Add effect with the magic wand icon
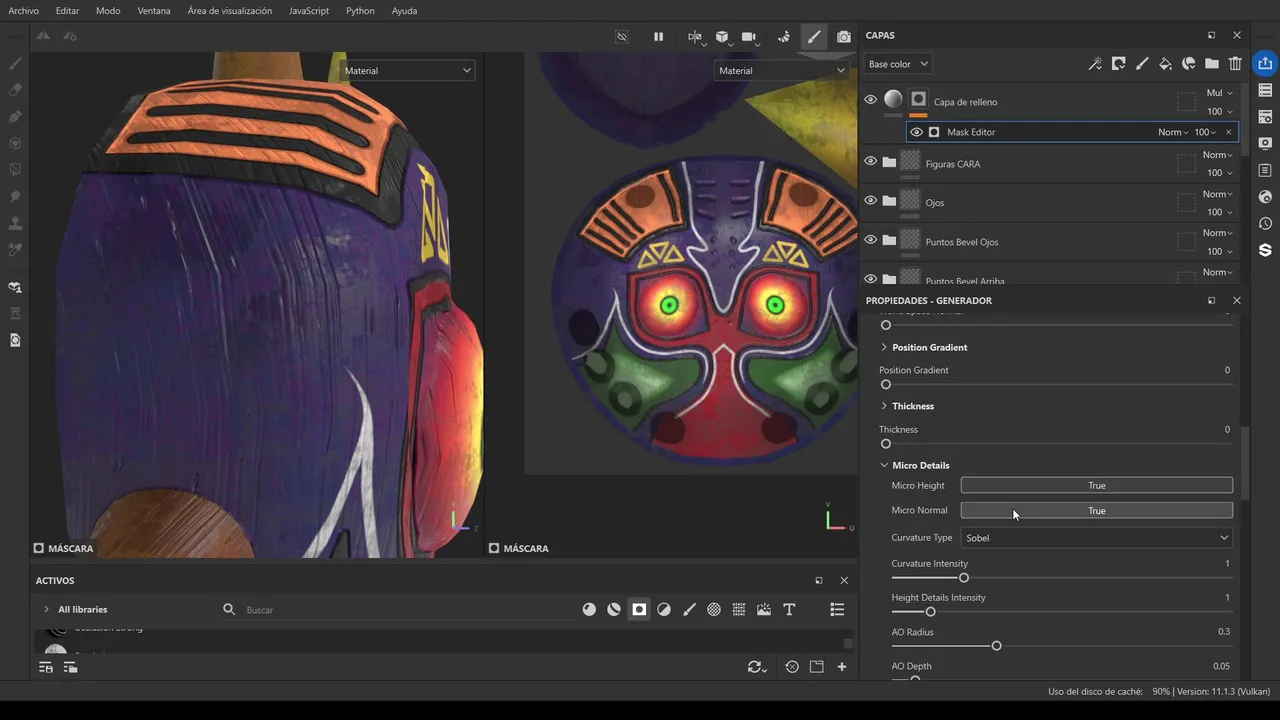Image resolution: width=1280 pixels, height=720 pixels. point(1095,64)
